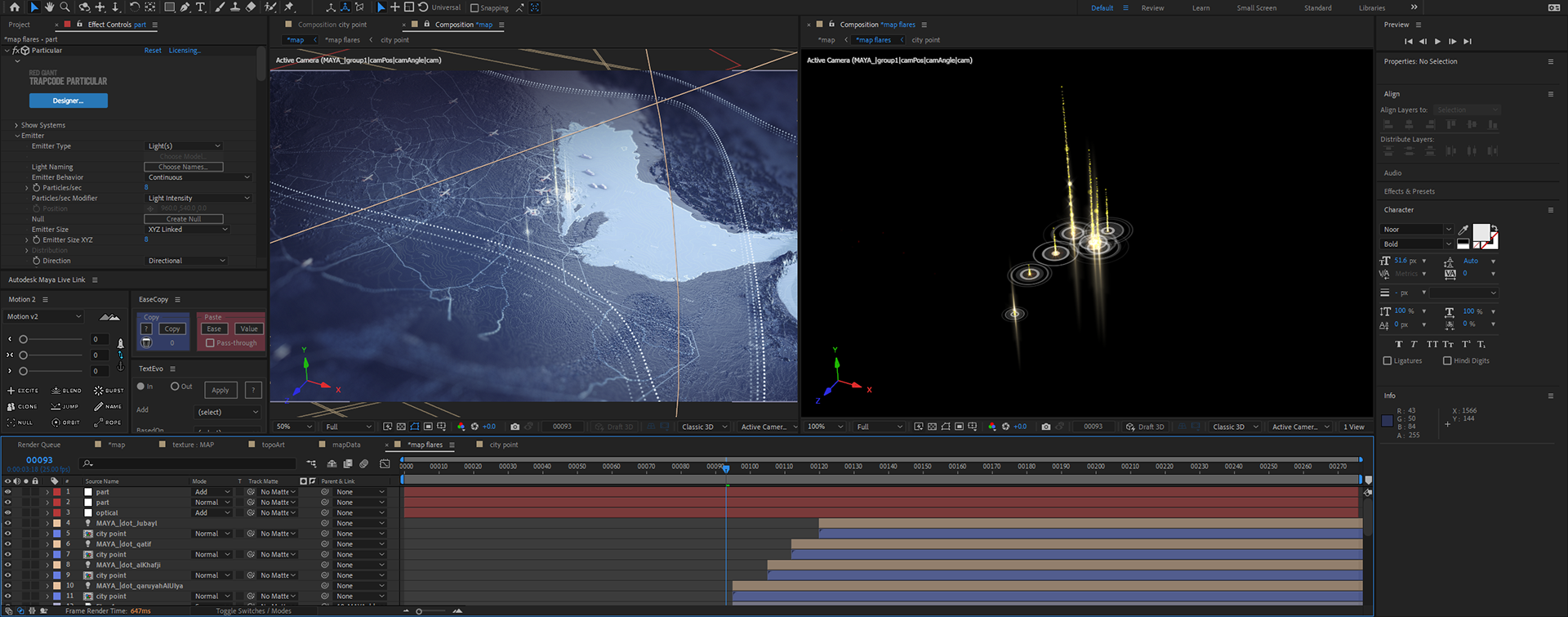1568x617 pixels.
Task: Open the Emitter Type dropdown
Action: click(x=184, y=146)
